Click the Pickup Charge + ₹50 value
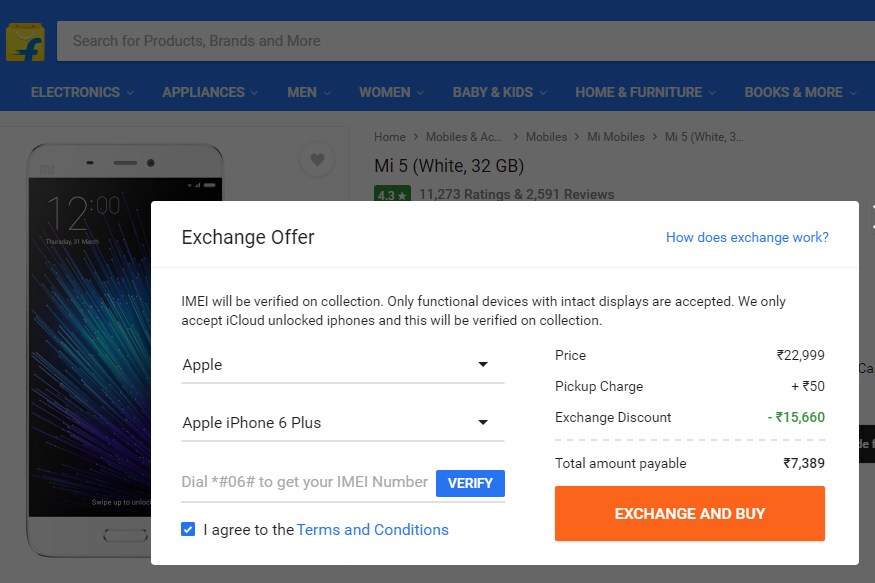 pos(808,386)
